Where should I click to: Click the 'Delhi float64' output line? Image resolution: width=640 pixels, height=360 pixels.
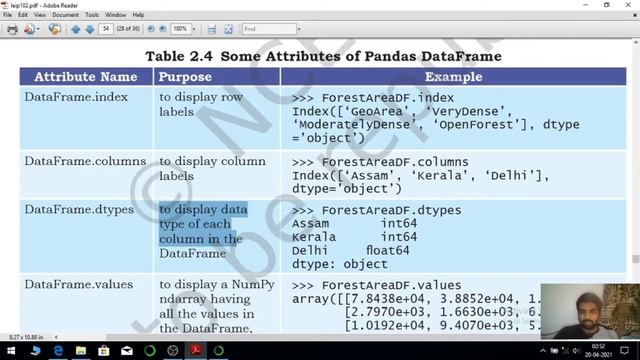point(351,251)
